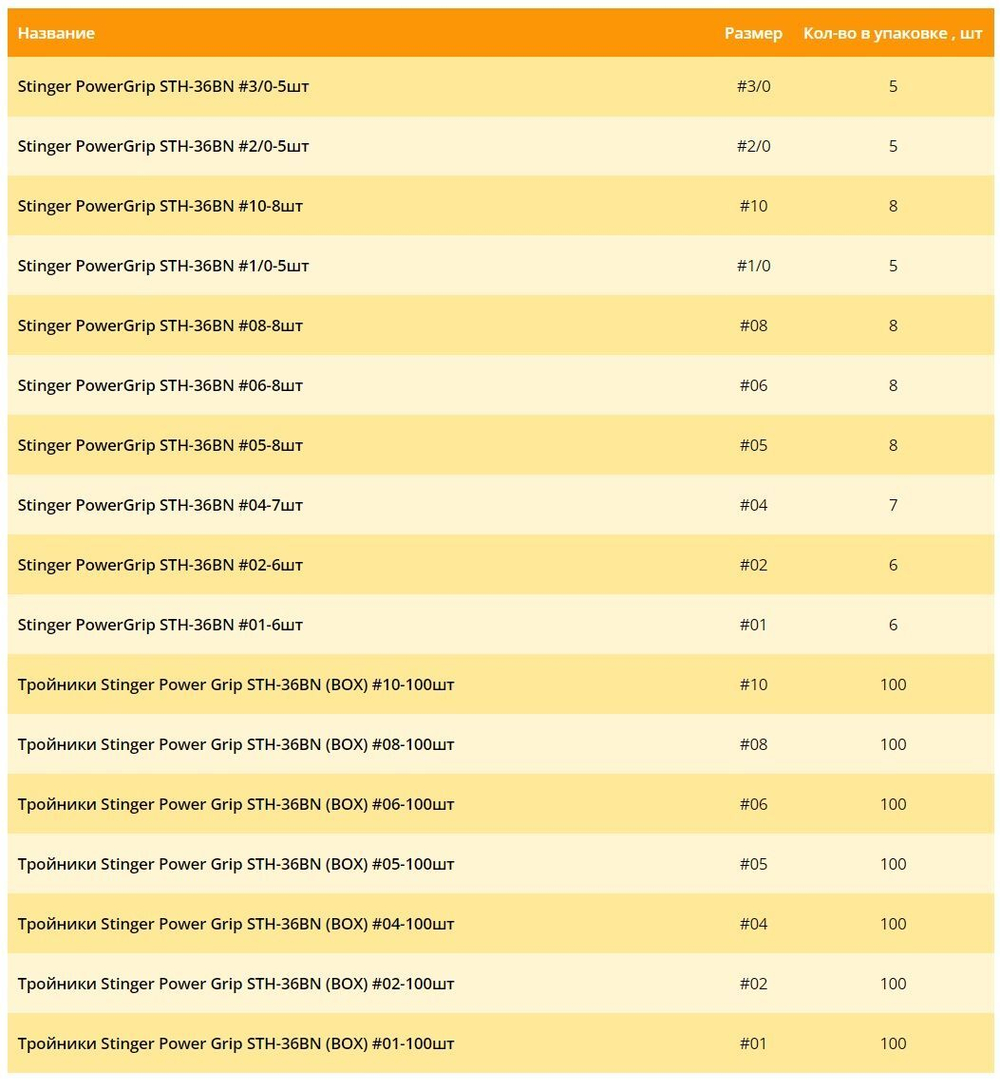Image resolution: width=1000 pixels, height=1085 pixels.
Task: Open Stinger PowerGrip STH-36BN #3/0-5шт product name
Action: [163, 86]
